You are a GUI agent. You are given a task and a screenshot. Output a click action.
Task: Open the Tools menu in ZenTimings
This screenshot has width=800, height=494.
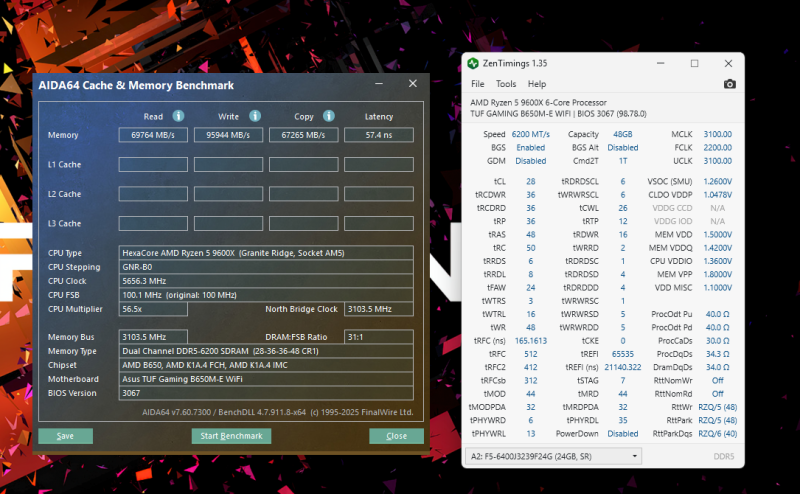pos(506,84)
